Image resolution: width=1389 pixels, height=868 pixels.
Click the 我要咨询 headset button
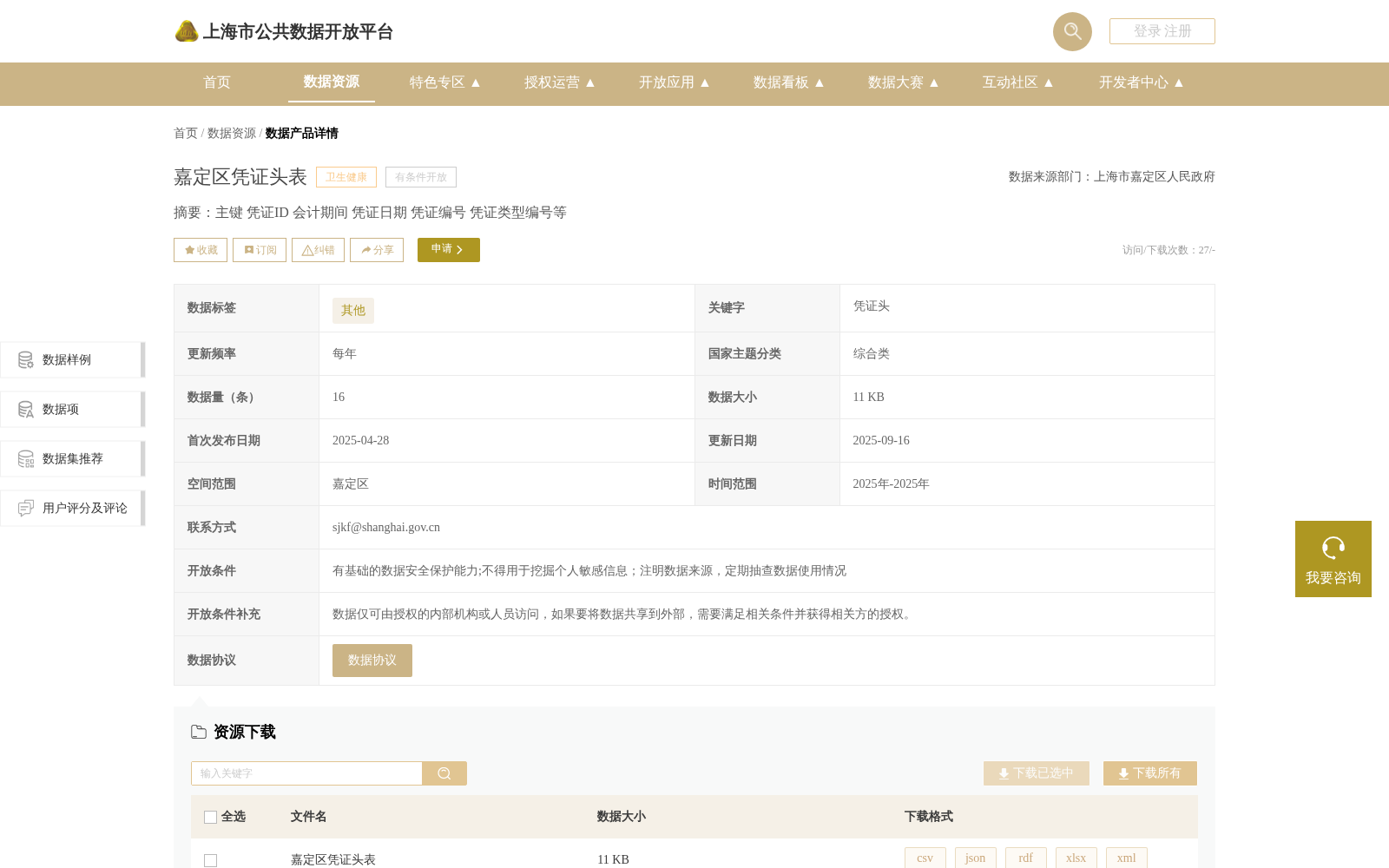pyautogui.click(x=1333, y=559)
